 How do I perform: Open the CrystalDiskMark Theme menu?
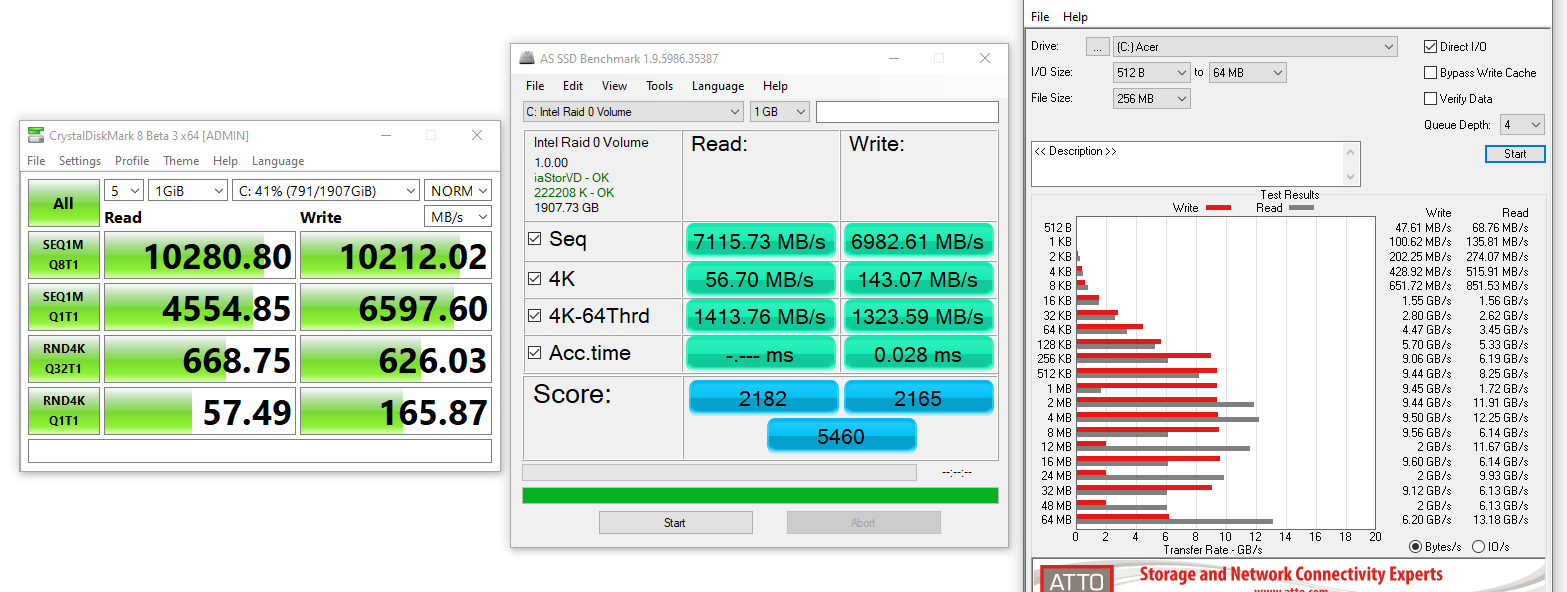tap(181, 161)
